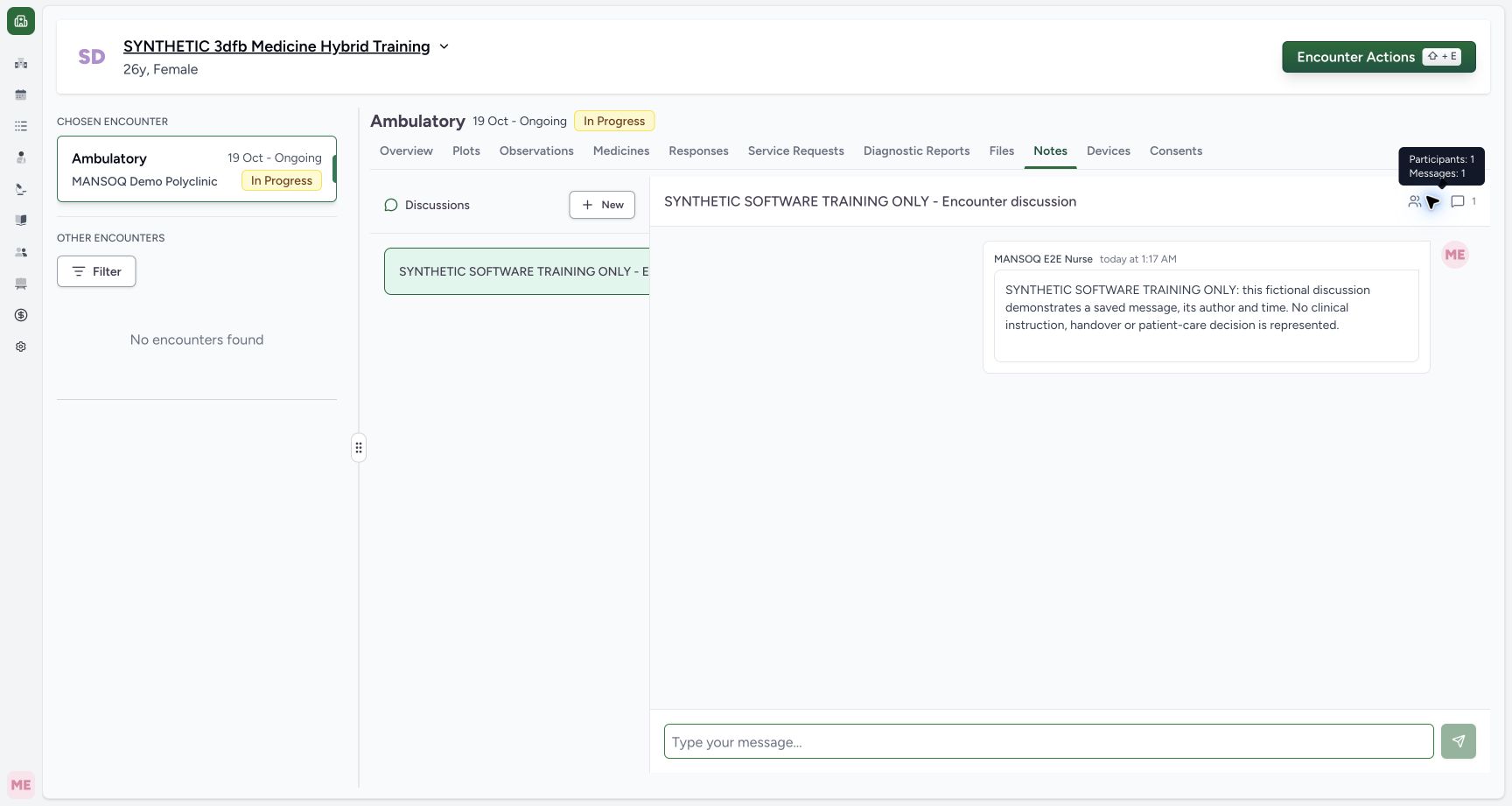Screen dimensions: 1512x806
Task: Click the panel resize drag handle
Action: pos(359,448)
